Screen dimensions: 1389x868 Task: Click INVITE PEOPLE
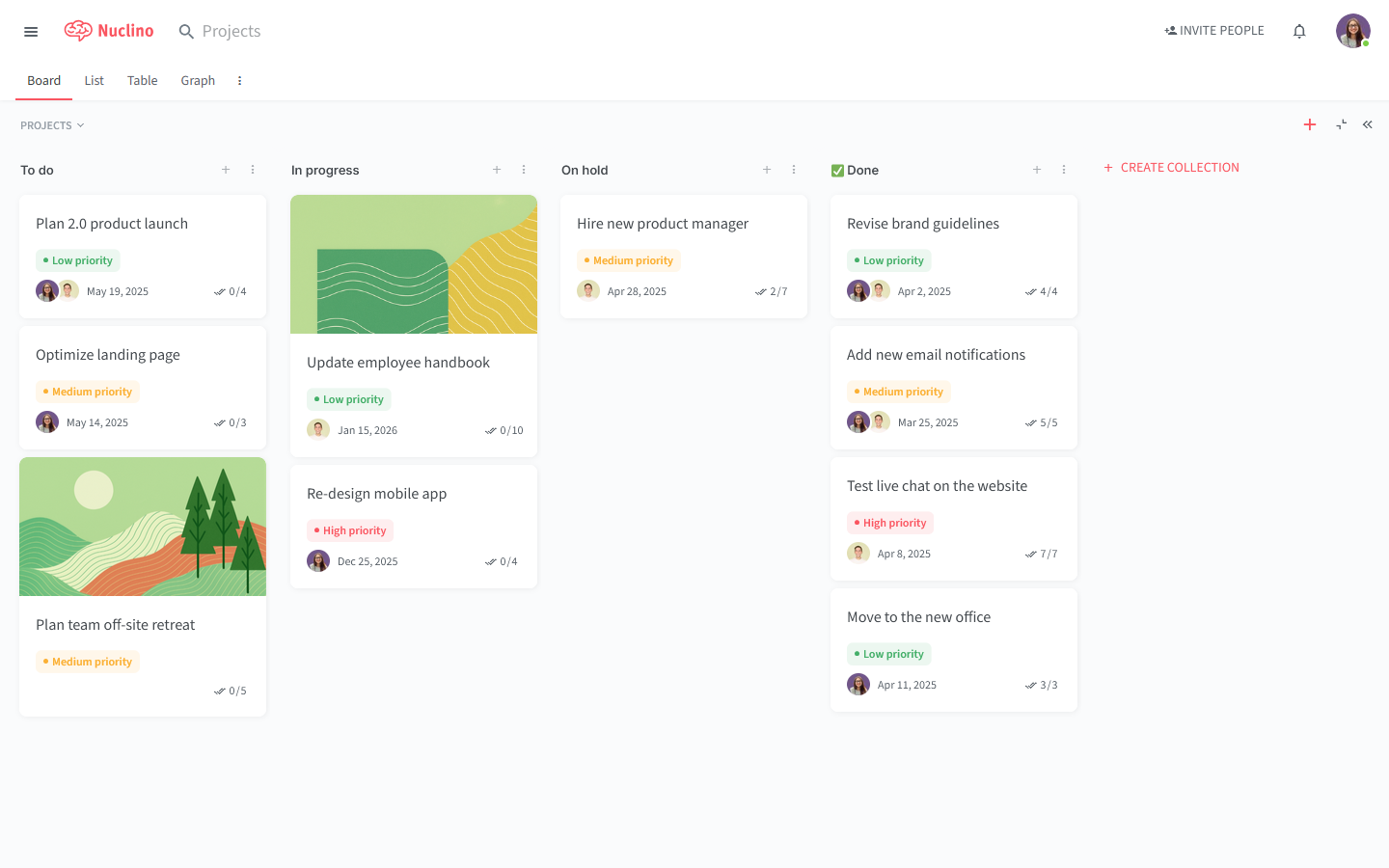(x=1214, y=30)
